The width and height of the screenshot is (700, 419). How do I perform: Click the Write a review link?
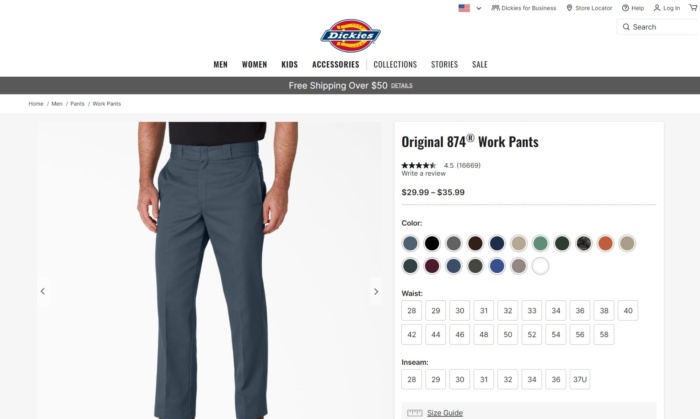[x=423, y=174]
